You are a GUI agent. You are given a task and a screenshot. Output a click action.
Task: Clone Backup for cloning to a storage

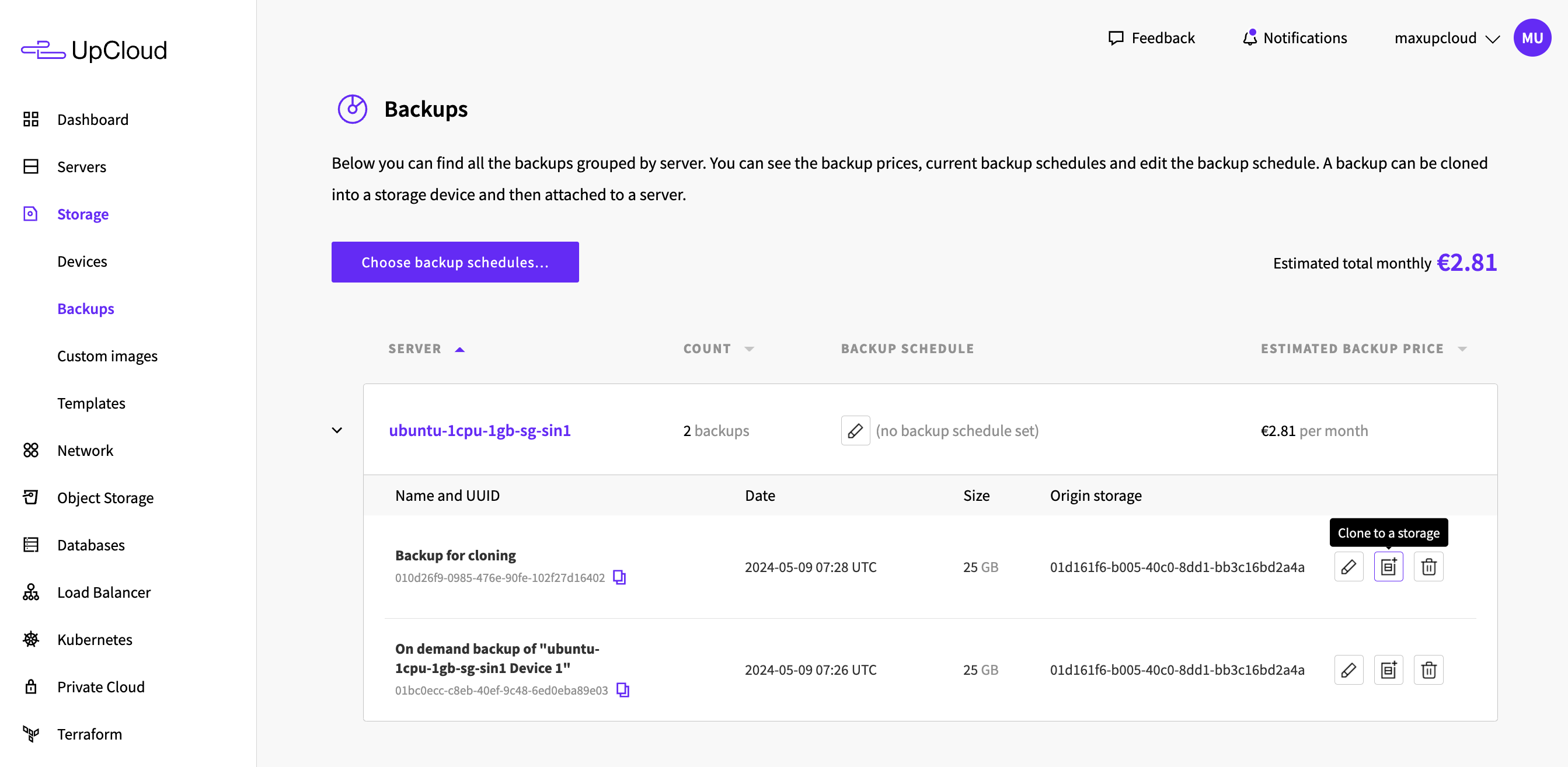[x=1388, y=567]
